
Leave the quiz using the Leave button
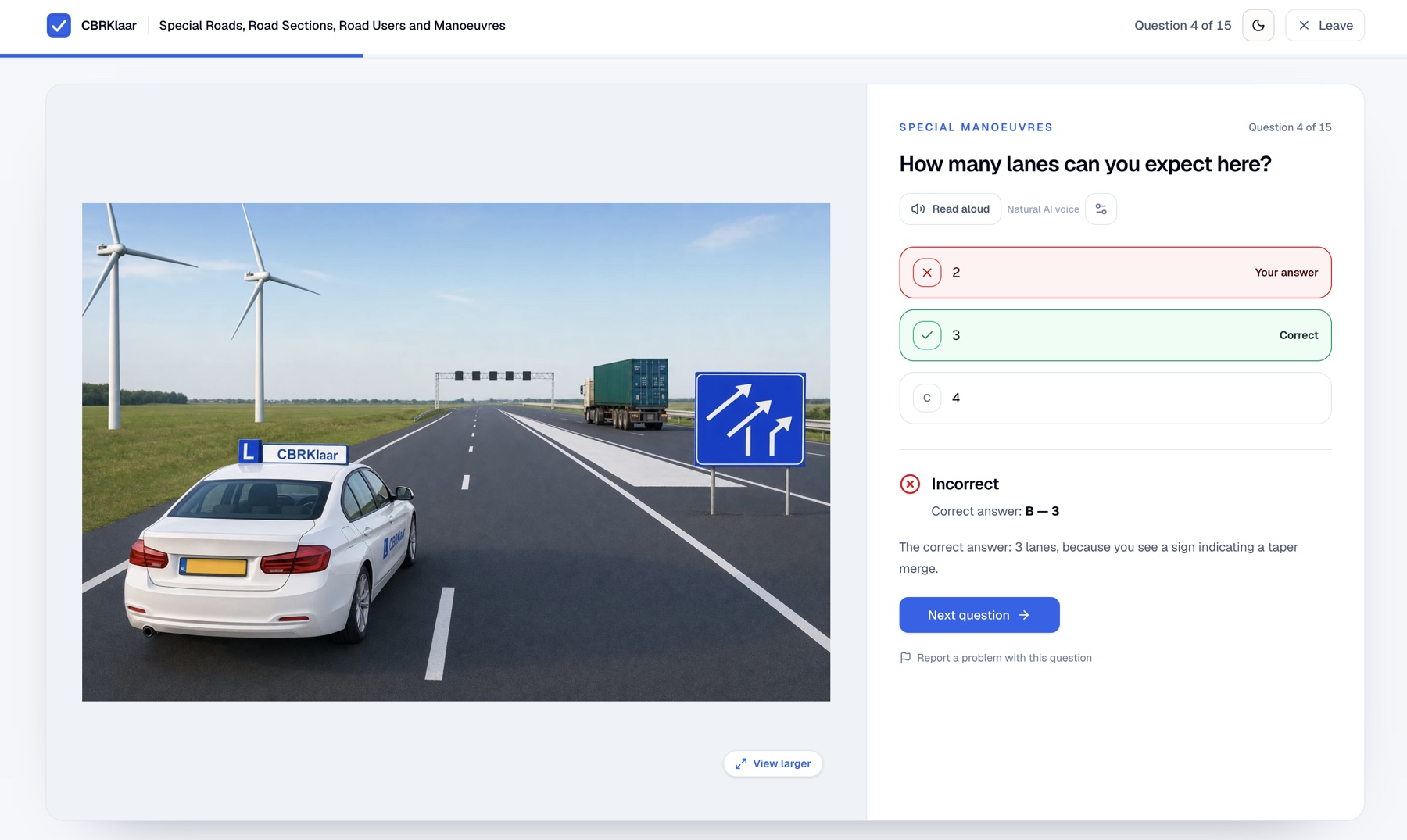(1325, 26)
